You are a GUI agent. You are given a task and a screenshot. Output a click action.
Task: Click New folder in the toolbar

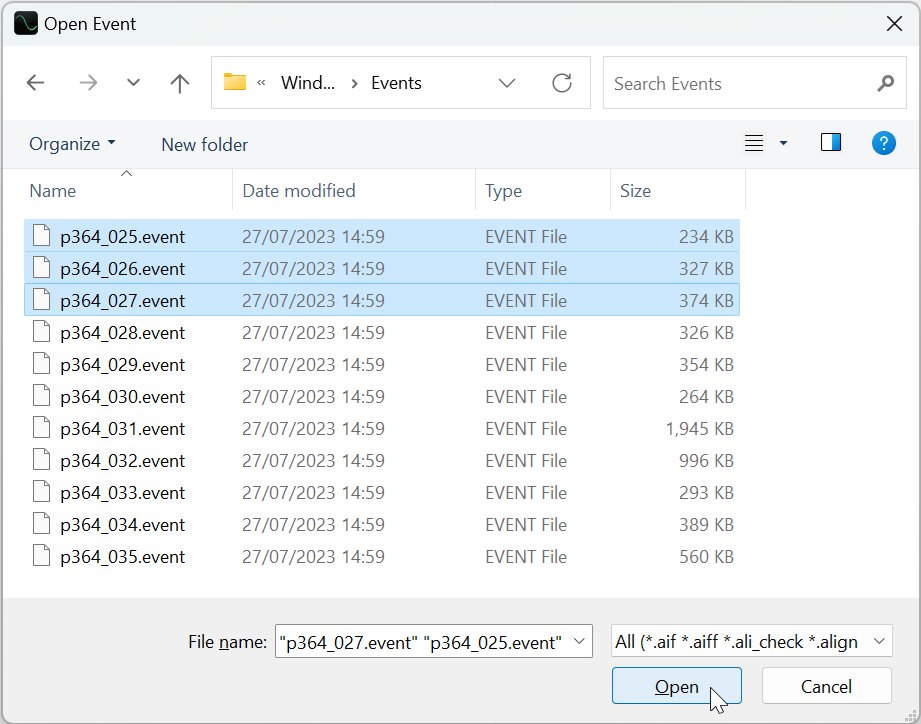(x=204, y=144)
